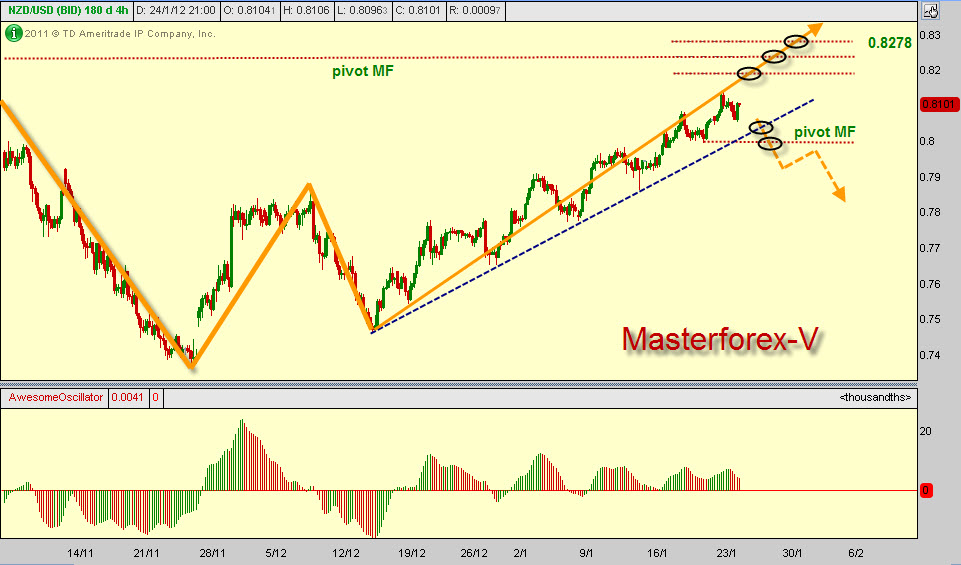Click the chart cursor icon top-right

click(x=930, y=12)
